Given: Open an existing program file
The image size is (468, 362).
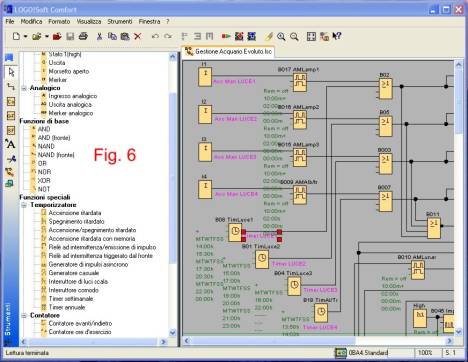Looking at the screenshot, I should click(36, 36).
